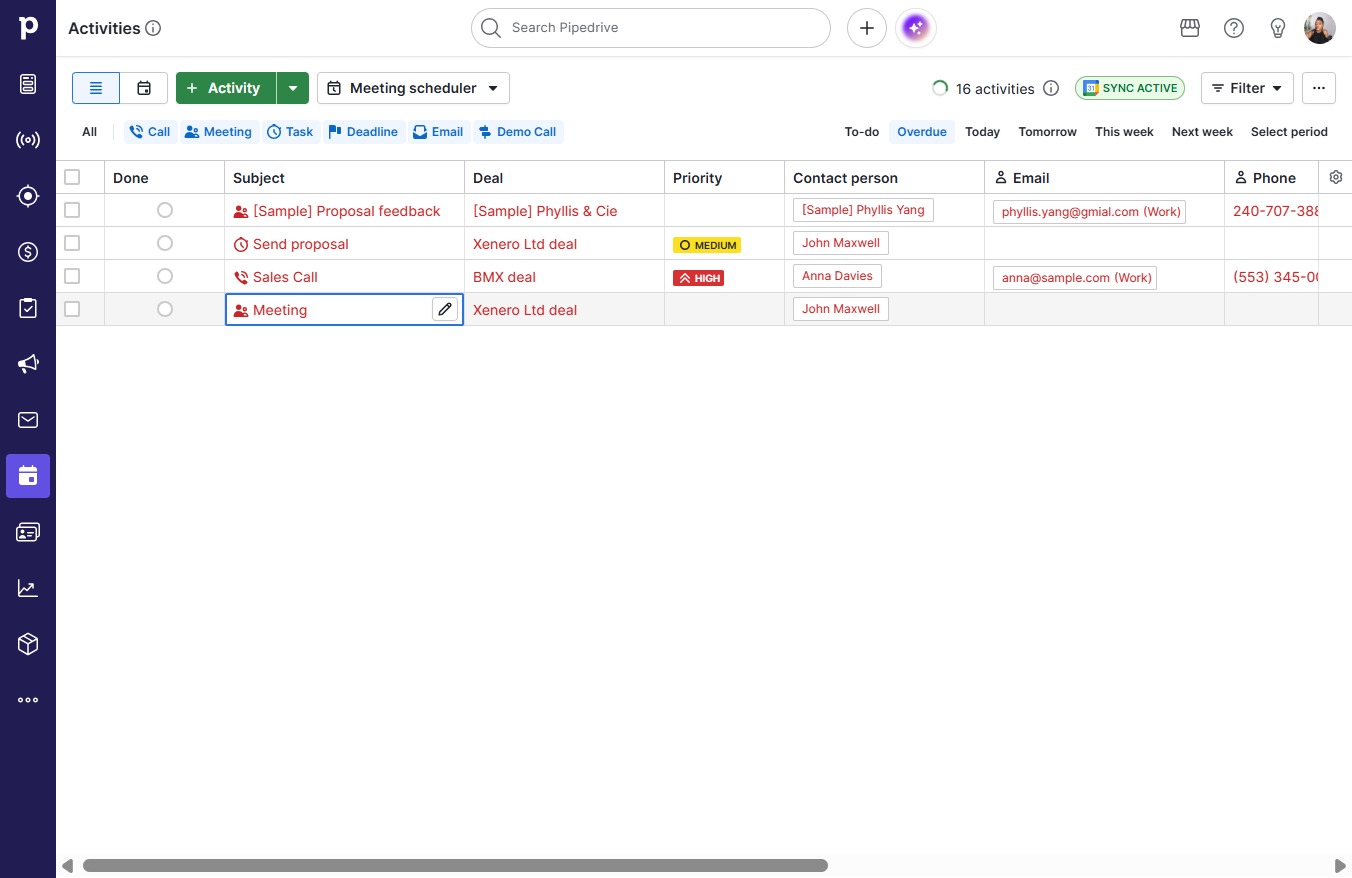This screenshot has height=878, width=1352.
Task: Open the AI assistant sparkle button
Action: click(915, 28)
